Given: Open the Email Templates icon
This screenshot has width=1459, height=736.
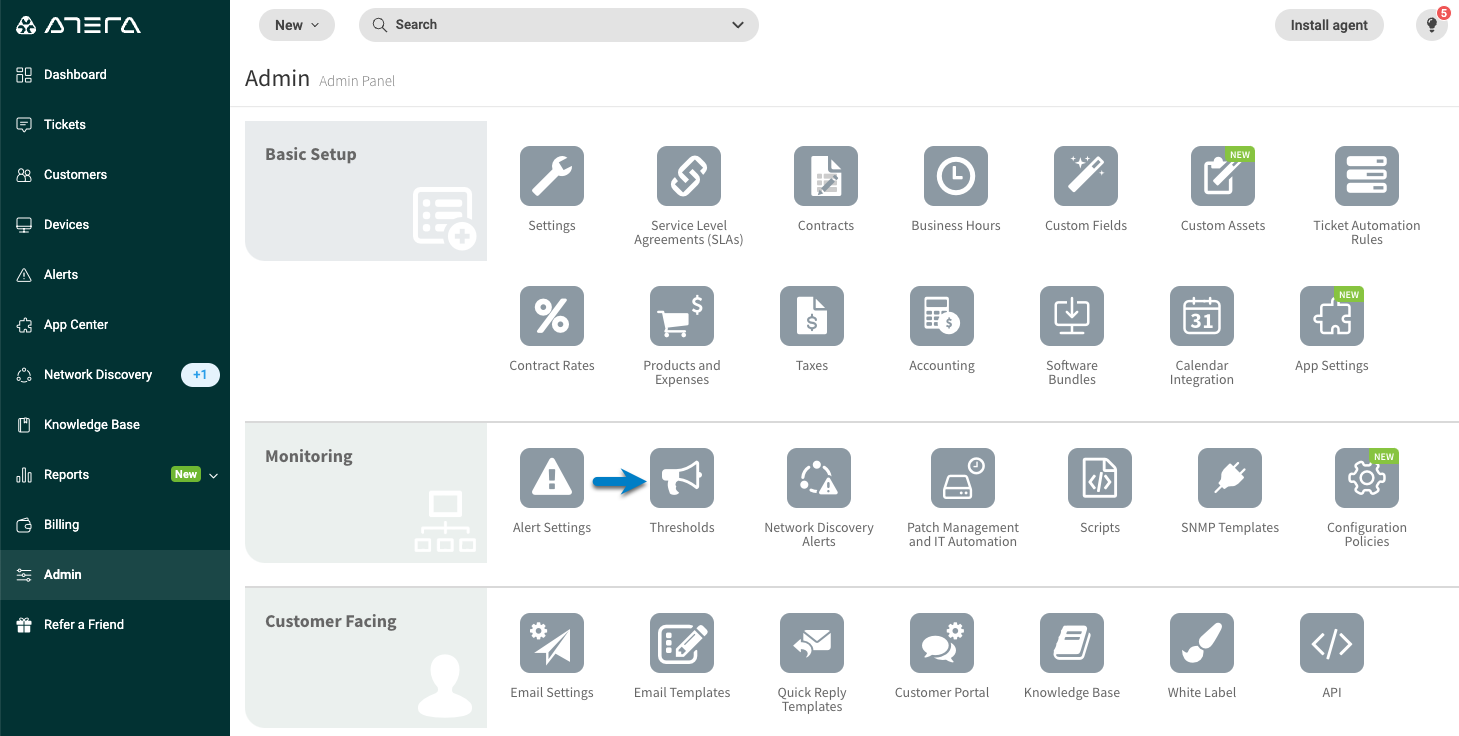Looking at the screenshot, I should (x=682, y=643).
